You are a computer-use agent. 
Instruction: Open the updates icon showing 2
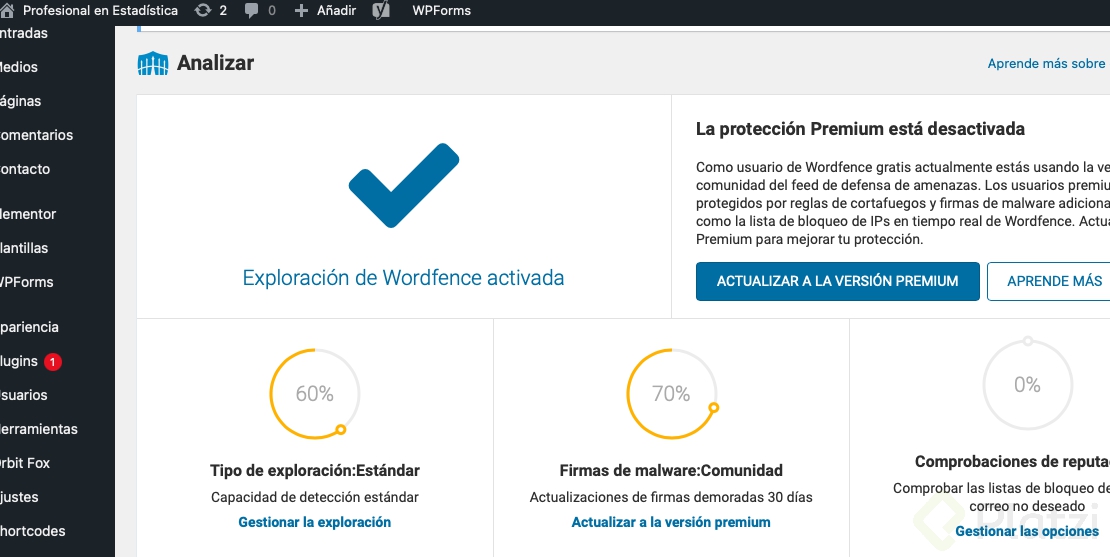(x=203, y=11)
